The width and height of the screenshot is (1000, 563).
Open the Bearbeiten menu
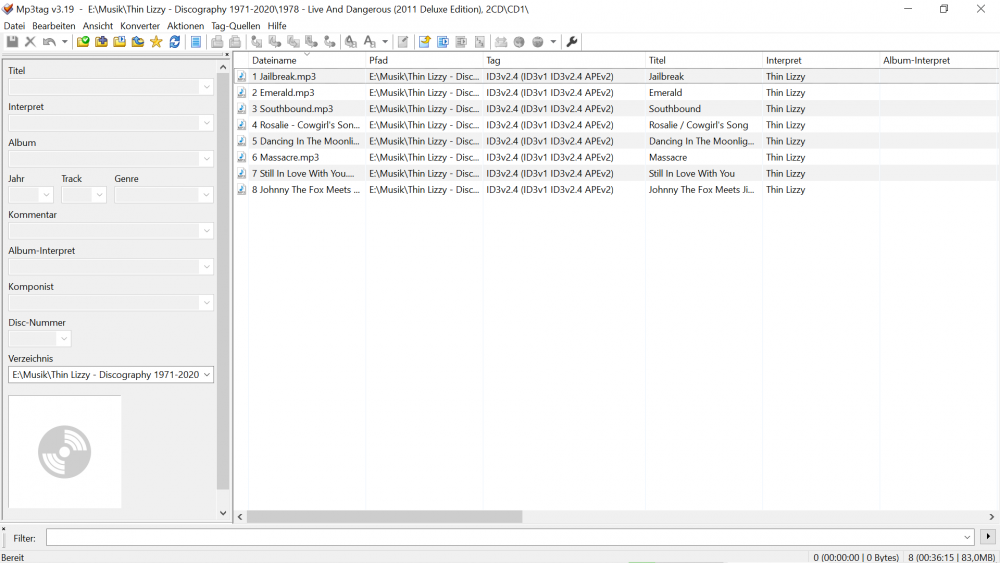tap(54, 26)
